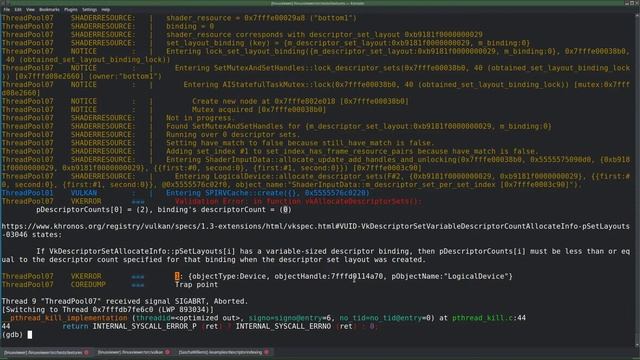Open the Bookmarks menu
Viewport: 640px width, 360px height.
point(49,9)
